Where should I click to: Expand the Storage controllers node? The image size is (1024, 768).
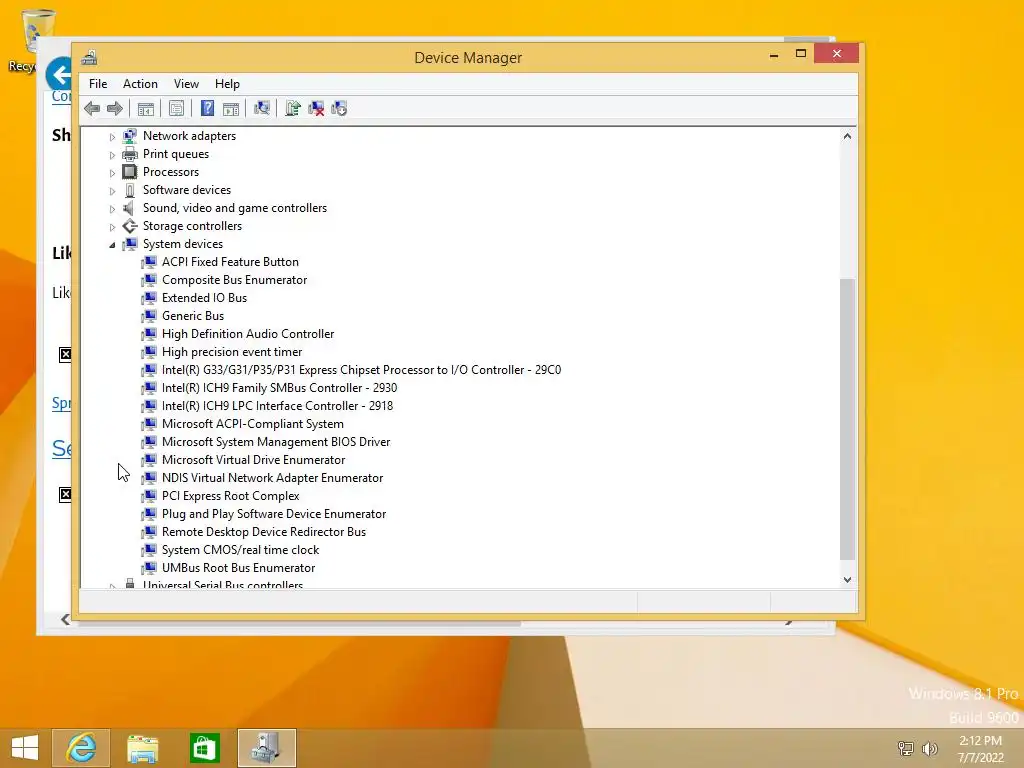click(x=112, y=227)
